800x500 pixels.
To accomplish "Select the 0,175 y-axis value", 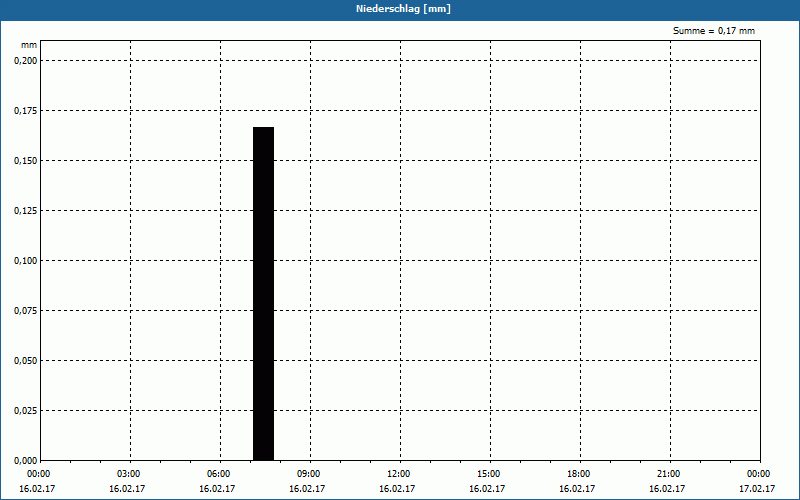I will coord(26,111).
